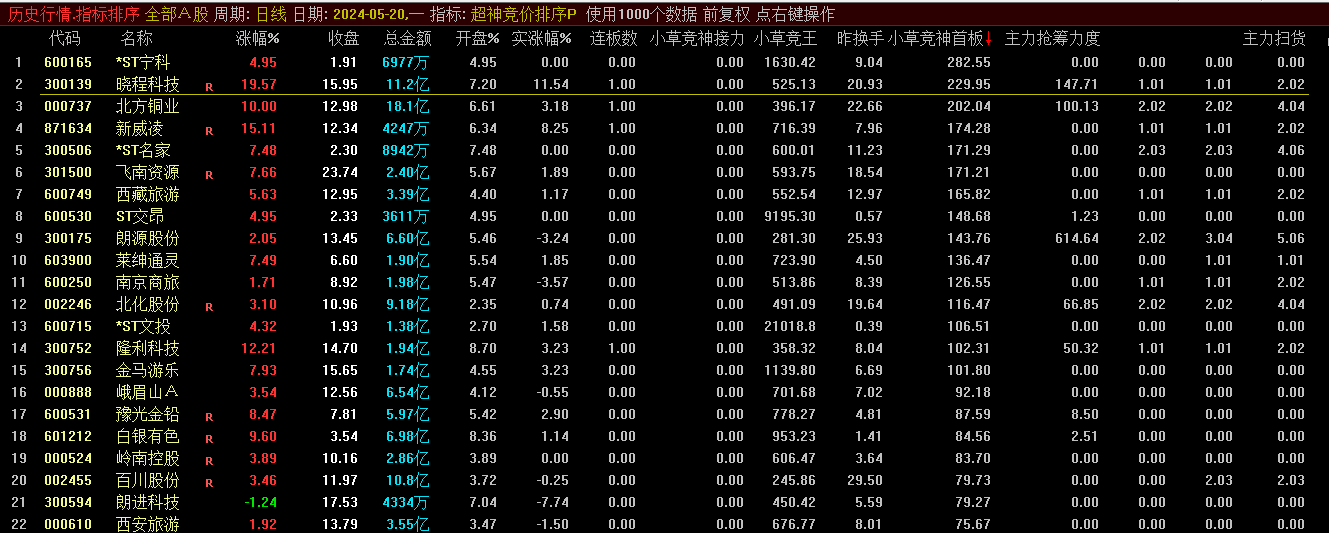Click the R marker beside 飞南资源
The width and height of the screenshot is (1329, 533).
(209, 174)
